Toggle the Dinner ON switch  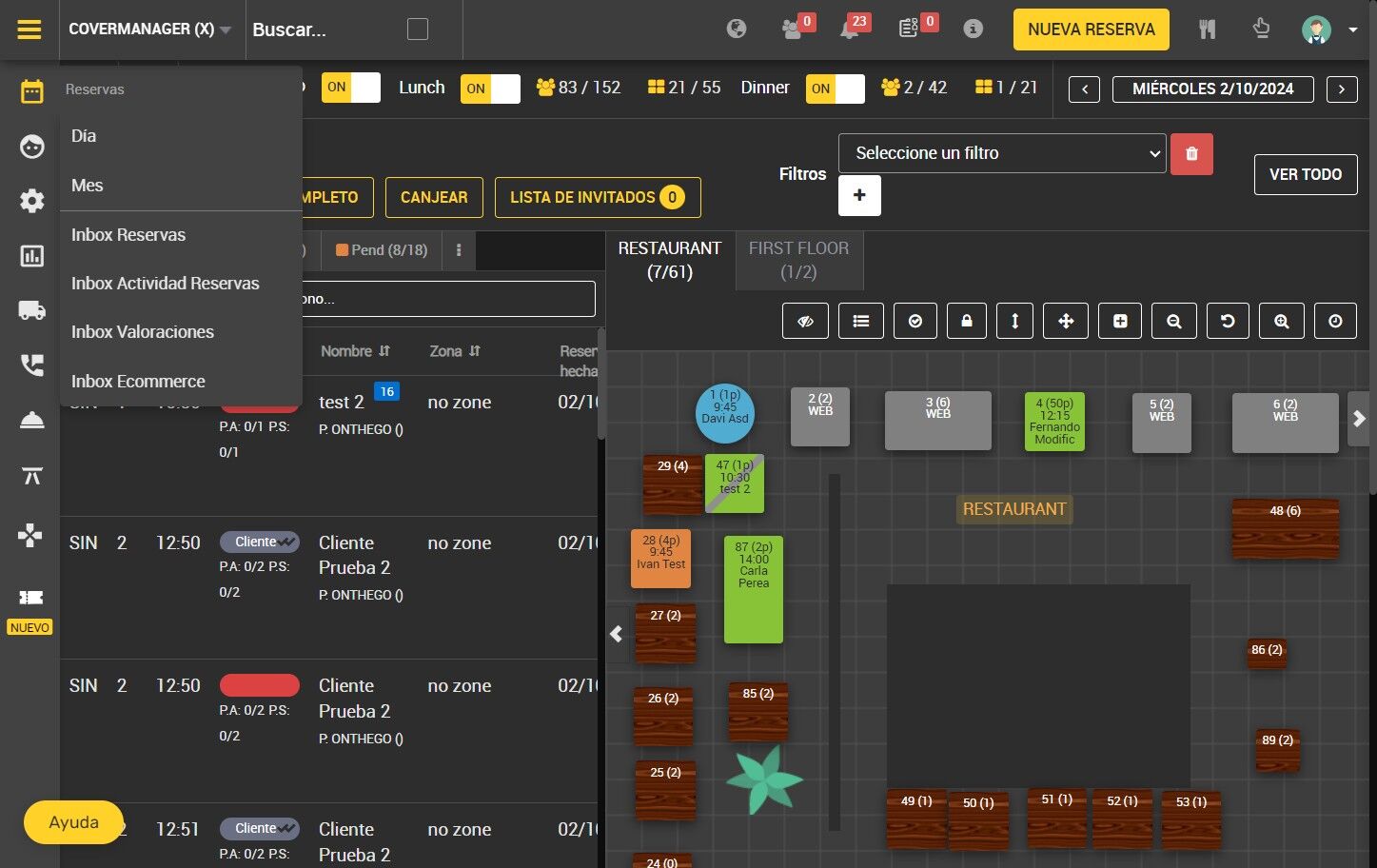coord(835,88)
